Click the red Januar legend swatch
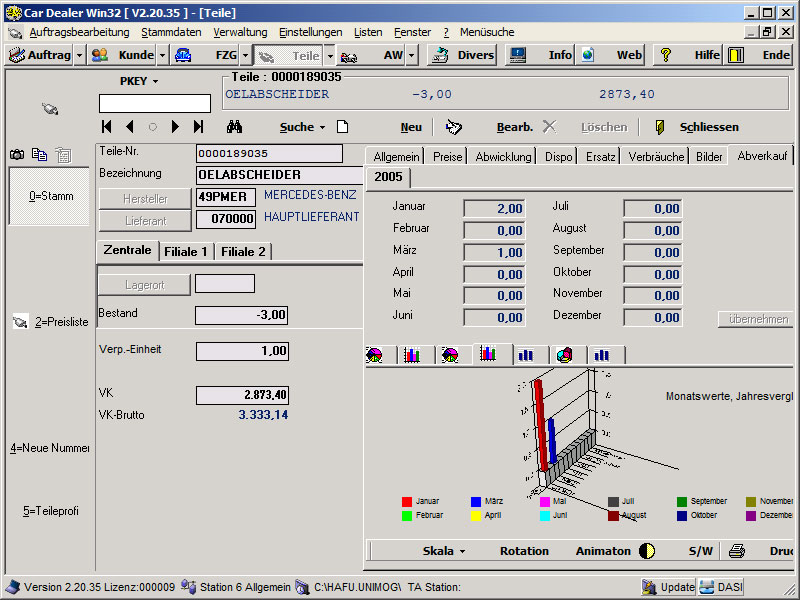This screenshot has height=600, width=800. [407, 501]
